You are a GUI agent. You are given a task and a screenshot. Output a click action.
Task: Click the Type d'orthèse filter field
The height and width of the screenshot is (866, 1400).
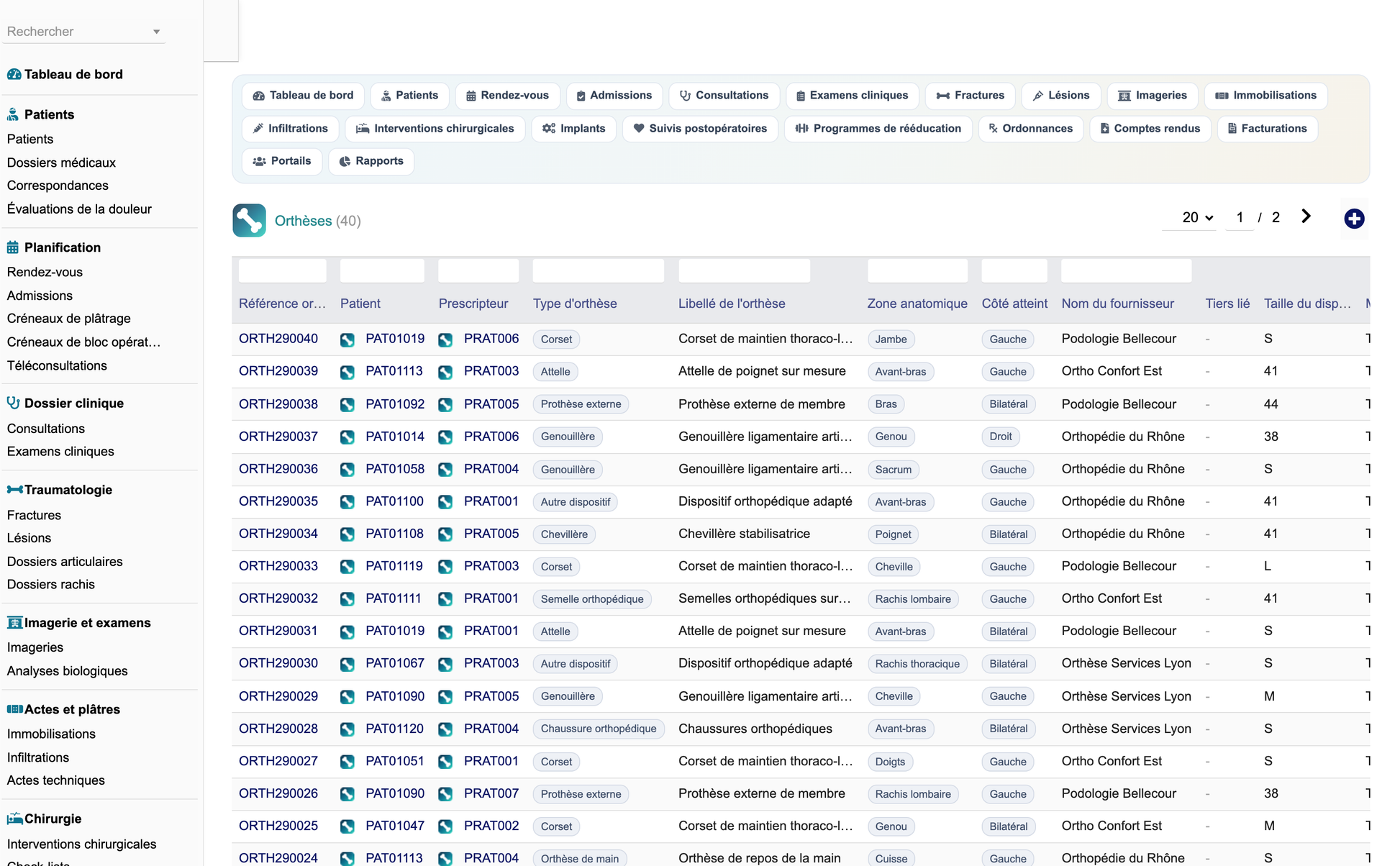[598, 271]
